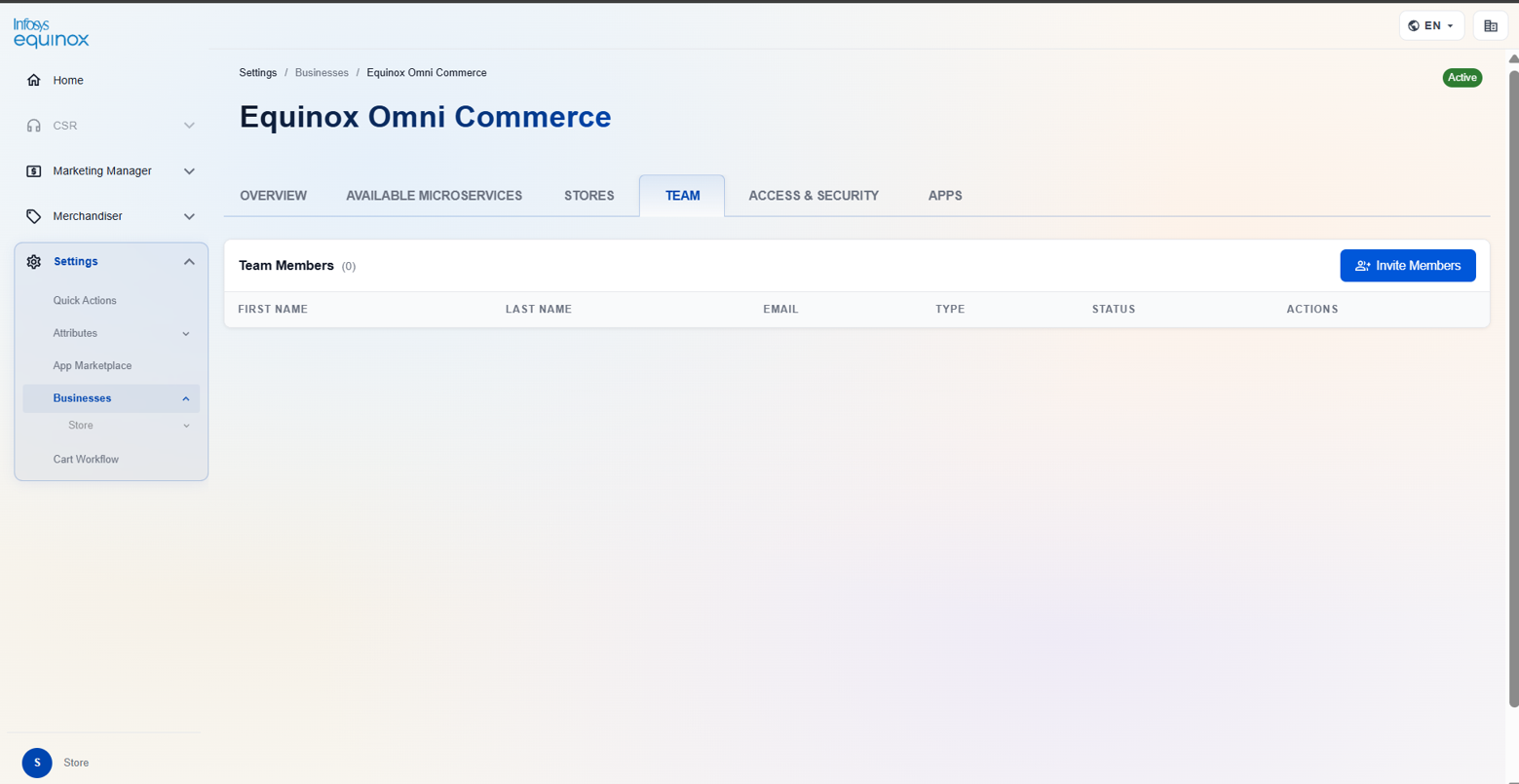The height and width of the screenshot is (784, 1519).
Task: Click the Merchandiser tag icon
Action: [x=34, y=216]
